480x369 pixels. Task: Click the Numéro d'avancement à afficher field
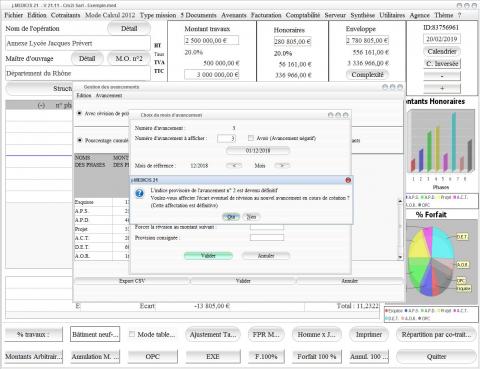click(x=226, y=138)
